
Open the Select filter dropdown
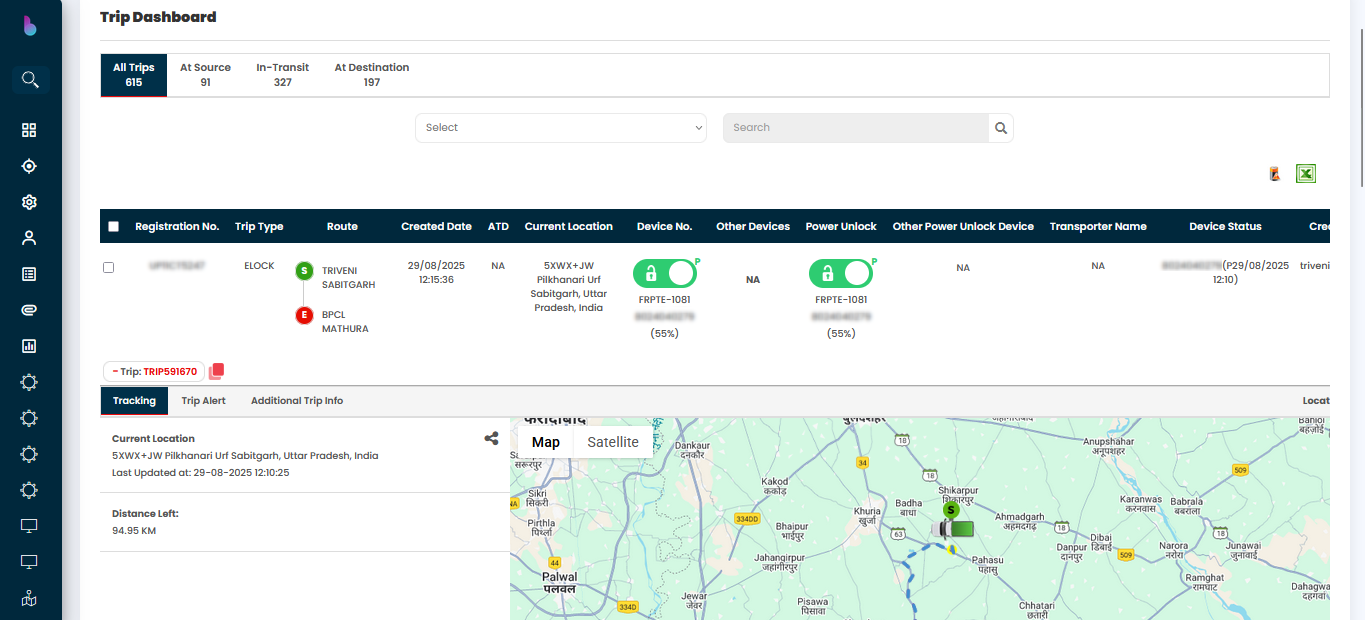pos(560,128)
